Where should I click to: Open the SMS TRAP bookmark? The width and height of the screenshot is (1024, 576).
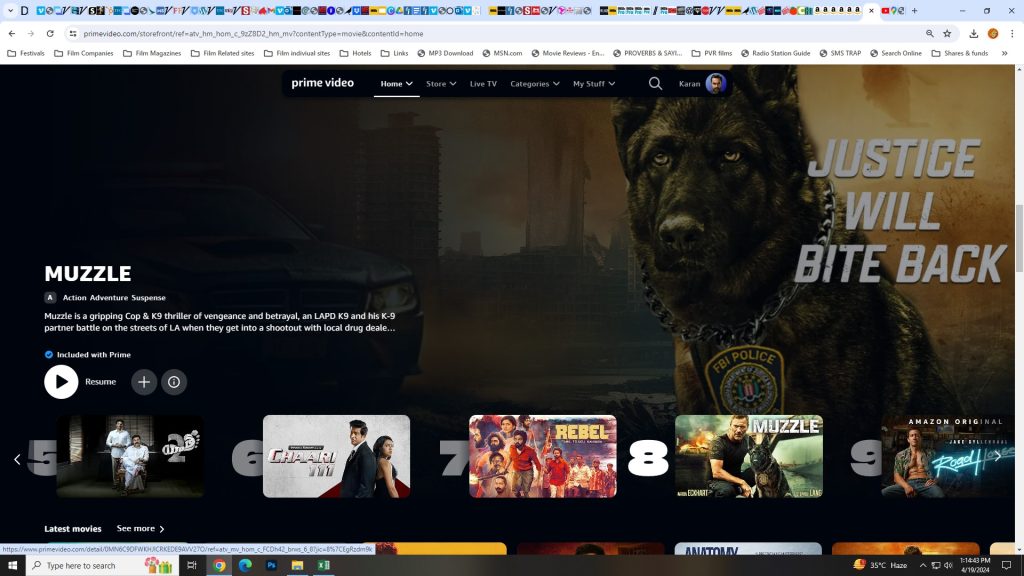840,53
